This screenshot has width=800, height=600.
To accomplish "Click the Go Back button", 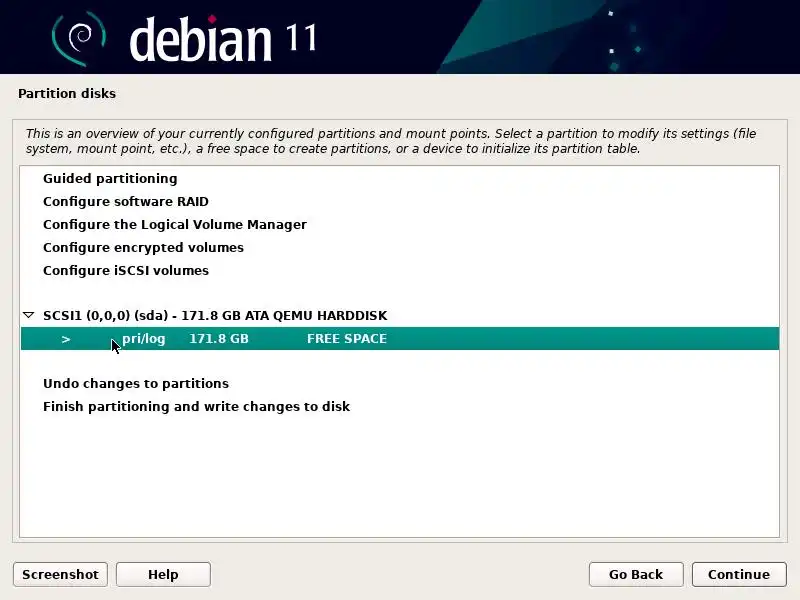I will click(x=636, y=574).
